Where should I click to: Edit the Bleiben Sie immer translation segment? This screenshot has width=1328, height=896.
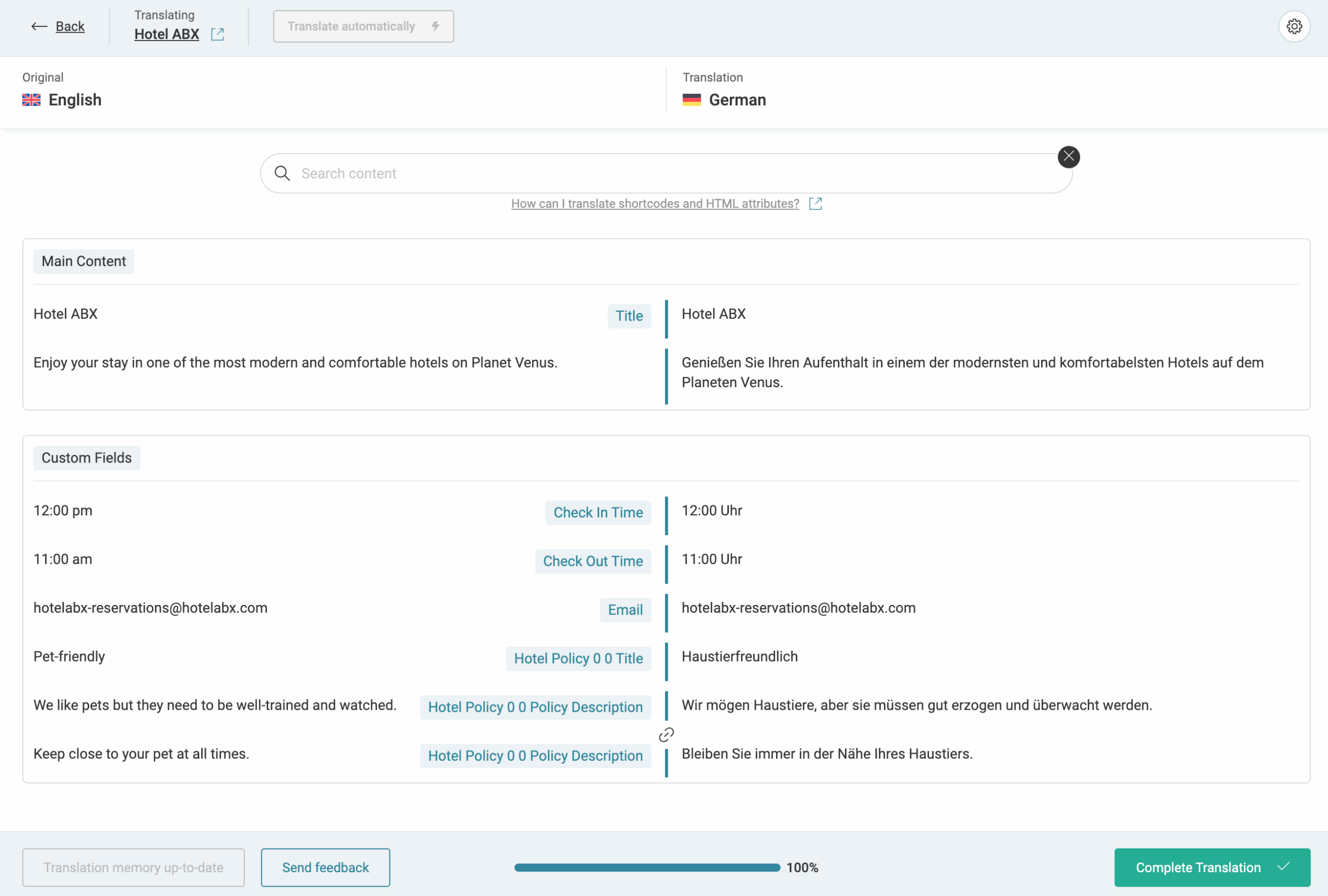click(x=826, y=753)
